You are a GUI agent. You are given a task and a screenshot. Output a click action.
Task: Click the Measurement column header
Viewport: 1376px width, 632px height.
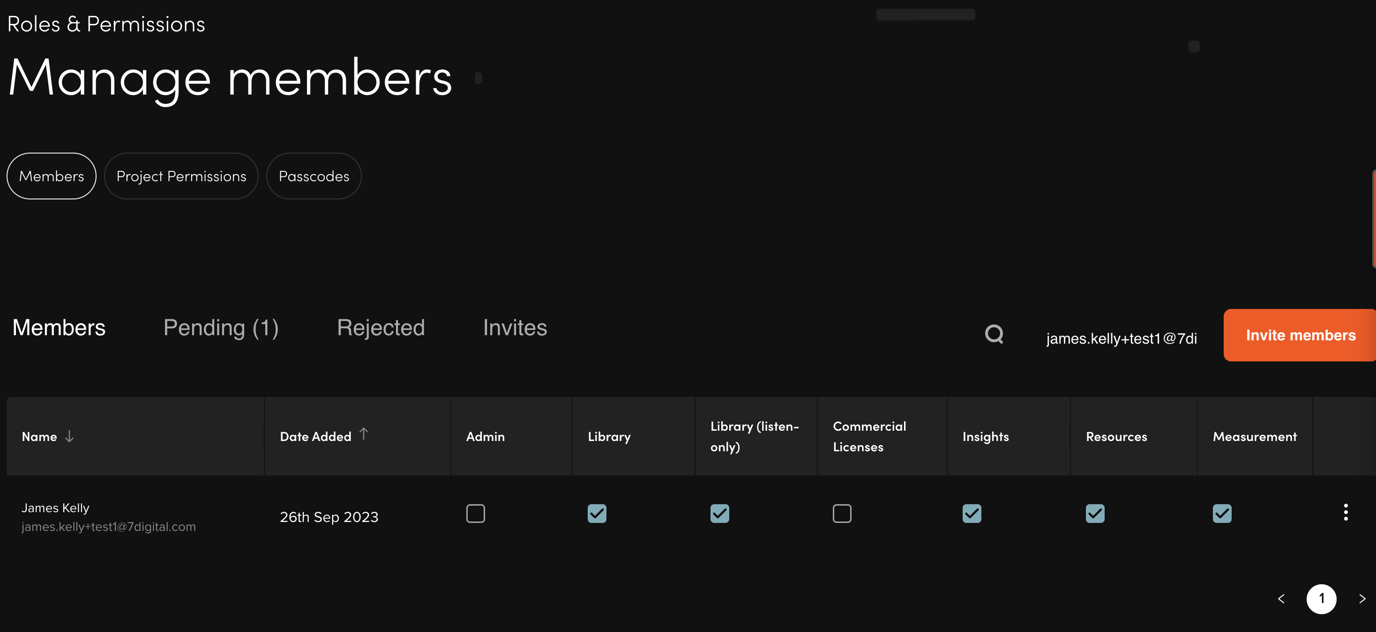click(1255, 437)
